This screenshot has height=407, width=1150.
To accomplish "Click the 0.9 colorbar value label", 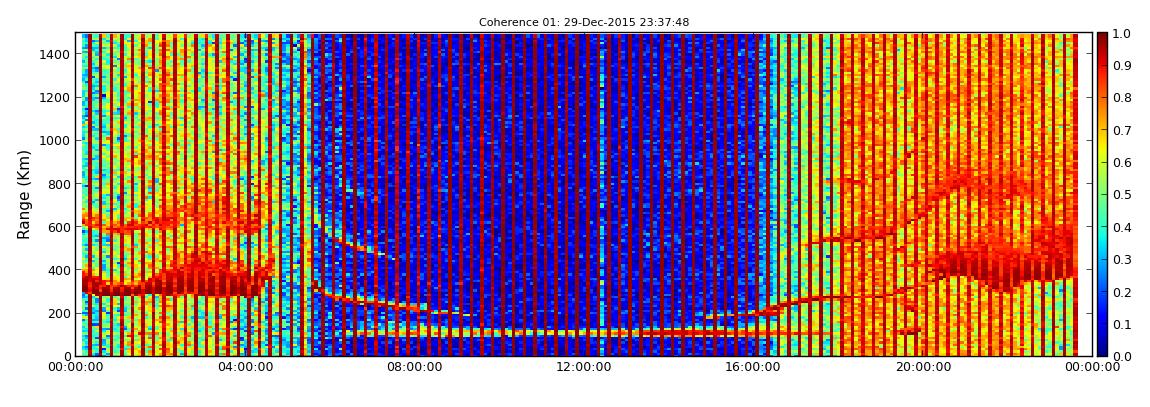I will click(x=1121, y=66).
